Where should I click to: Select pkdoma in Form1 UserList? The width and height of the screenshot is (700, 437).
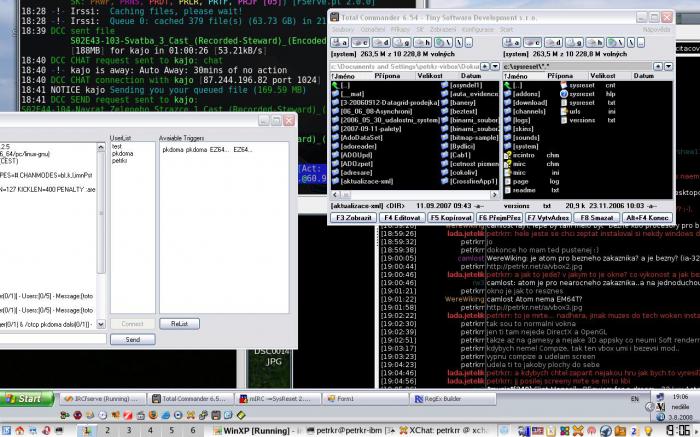click(x=122, y=153)
